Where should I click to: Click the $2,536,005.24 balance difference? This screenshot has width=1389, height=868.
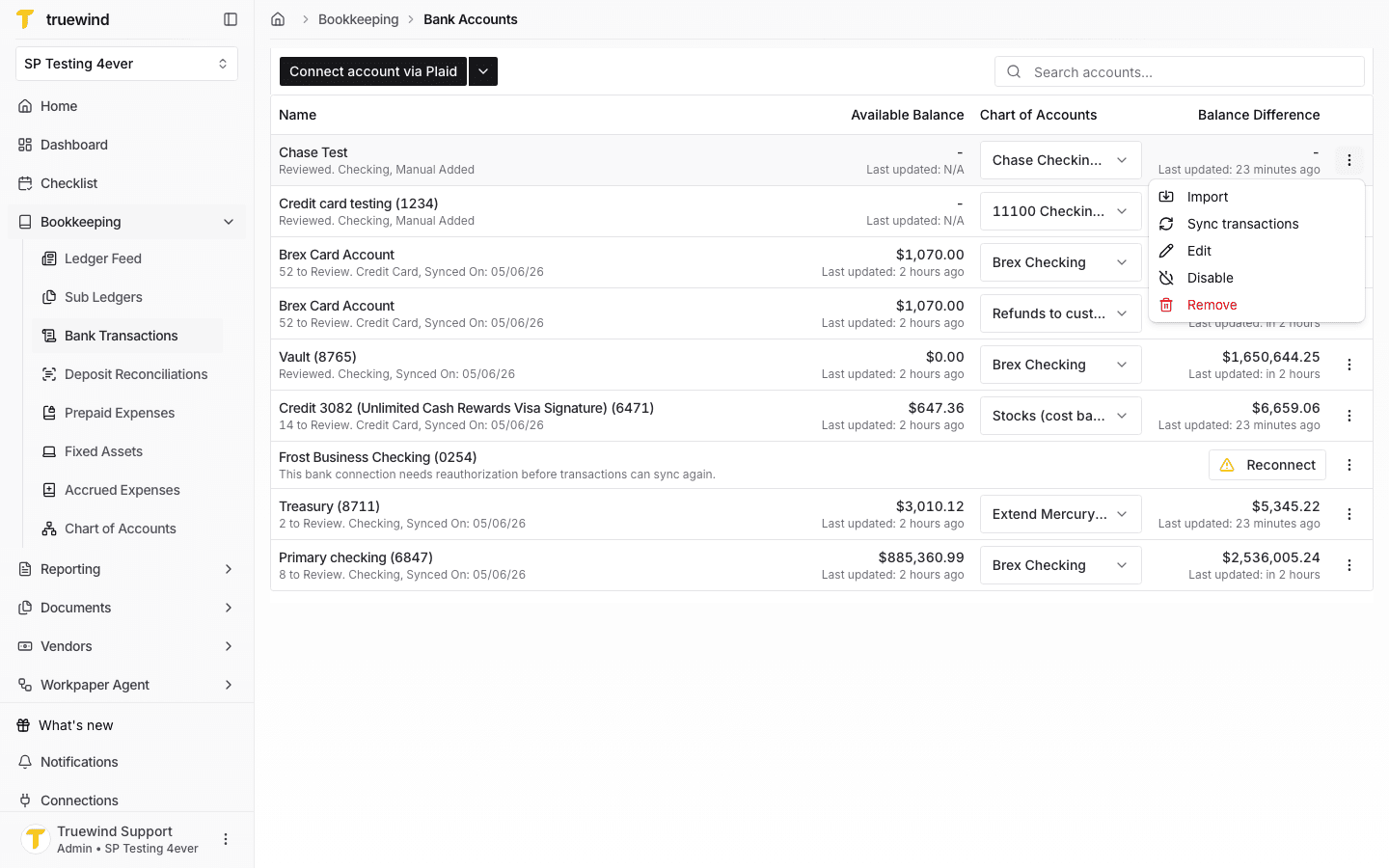[1271, 557]
